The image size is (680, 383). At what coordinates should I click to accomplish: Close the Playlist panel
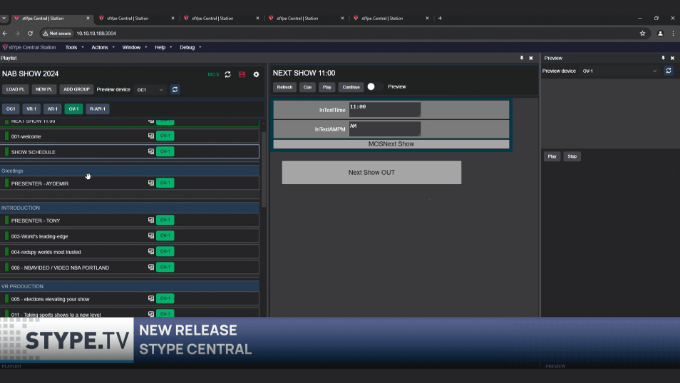(531, 58)
